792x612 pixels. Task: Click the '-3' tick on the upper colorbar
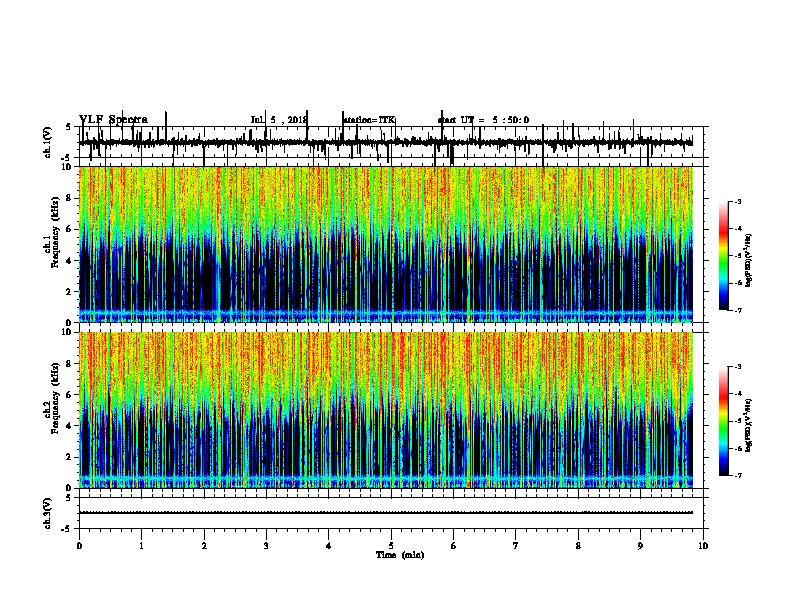pos(737,202)
